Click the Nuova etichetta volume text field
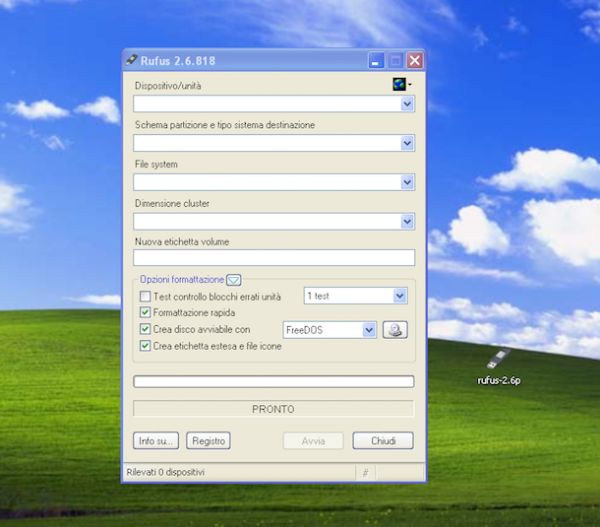This screenshot has height=527, width=600. tap(274, 258)
